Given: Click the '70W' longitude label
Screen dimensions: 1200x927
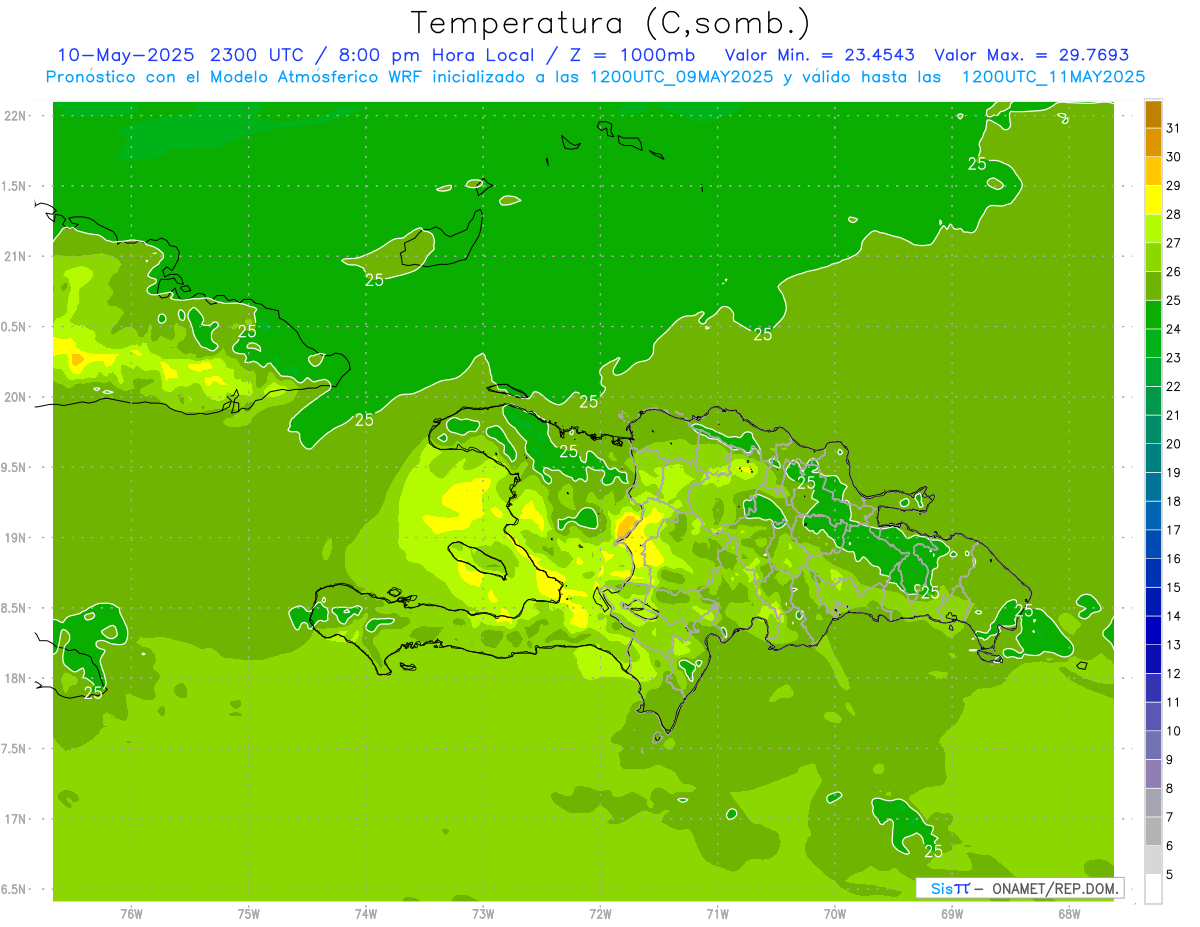Looking at the screenshot, I should tap(835, 913).
